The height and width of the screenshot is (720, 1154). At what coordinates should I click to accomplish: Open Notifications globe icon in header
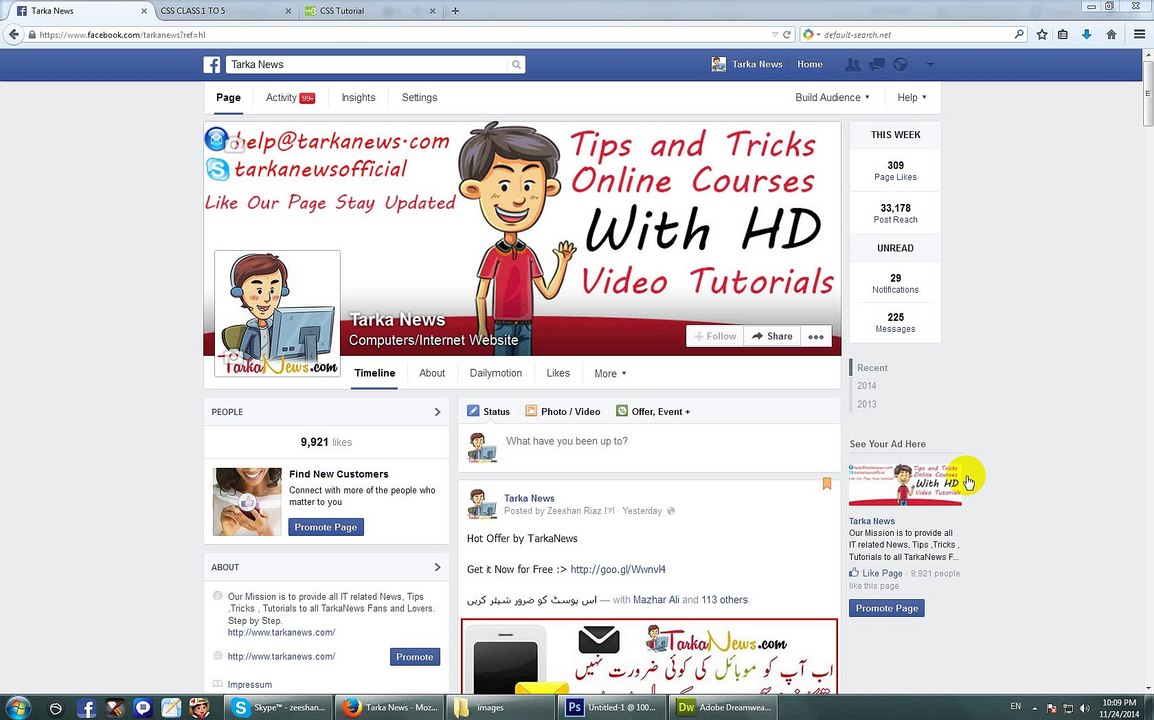[x=900, y=65]
